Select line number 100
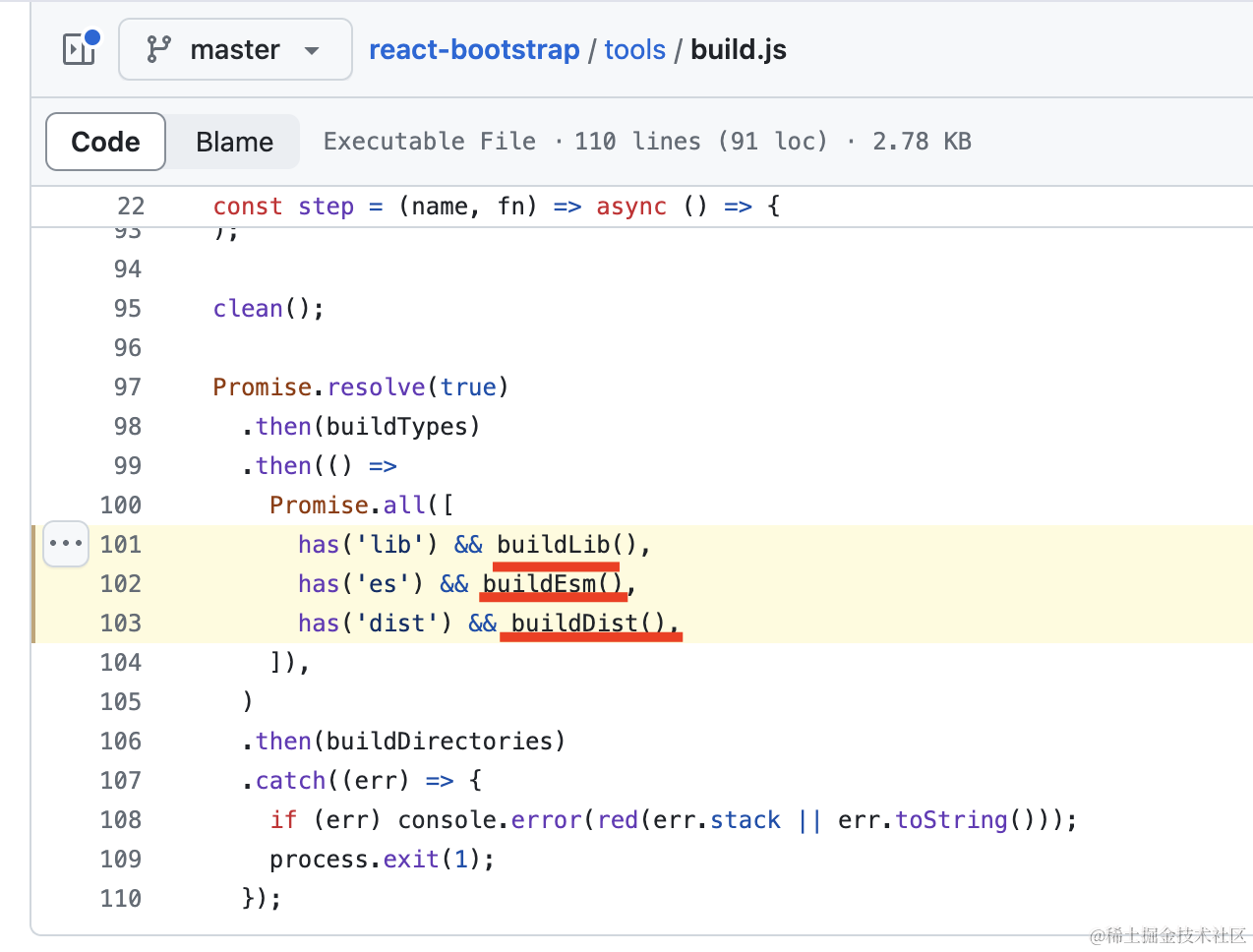 (121, 506)
